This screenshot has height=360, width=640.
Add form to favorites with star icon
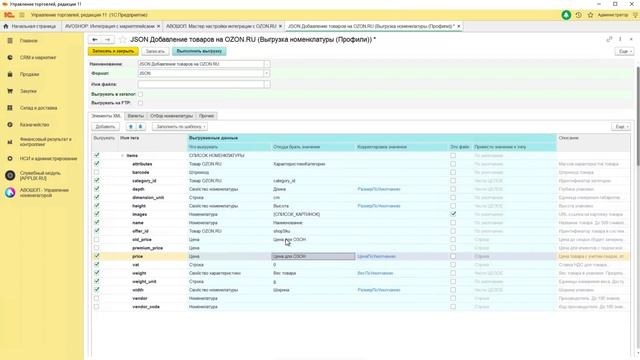tap(122, 40)
